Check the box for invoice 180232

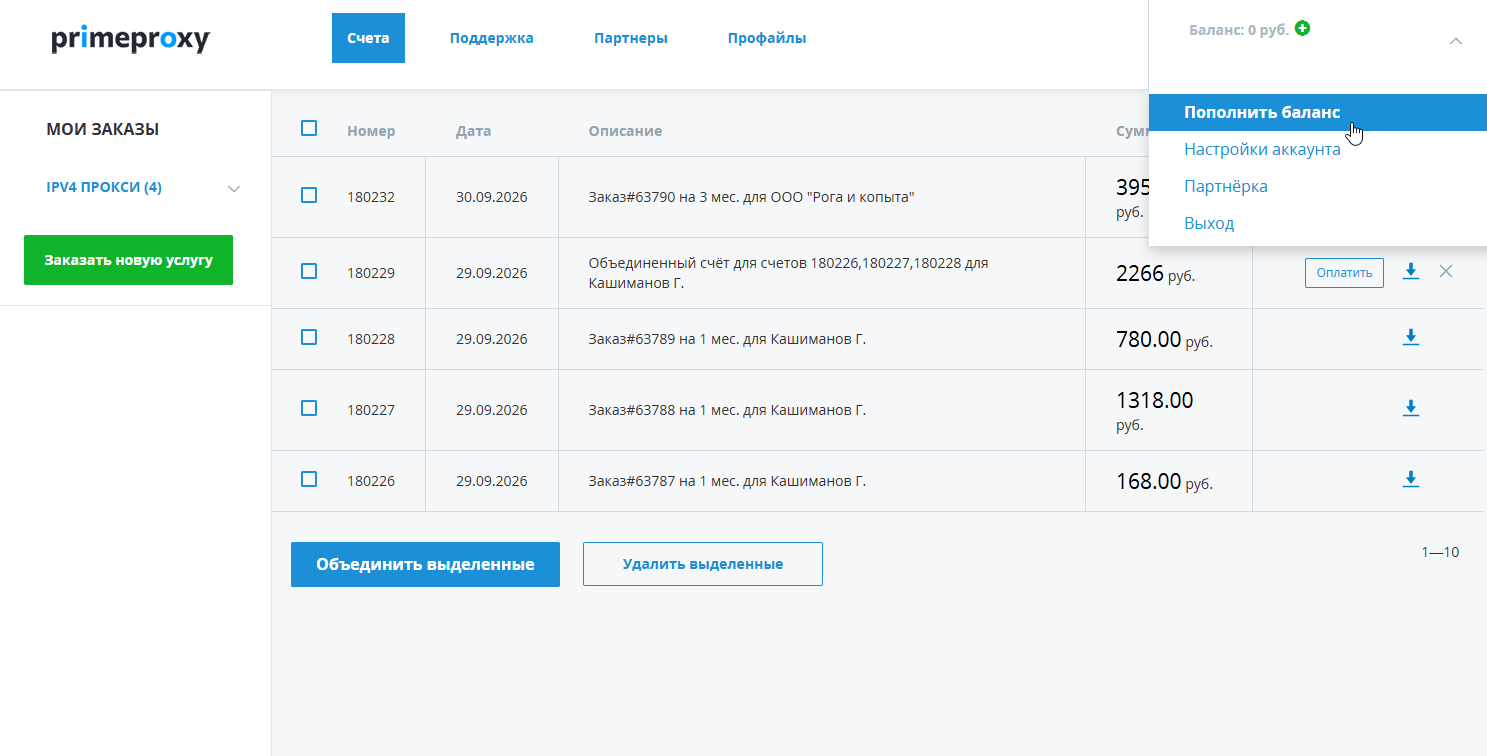coord(309,195)
